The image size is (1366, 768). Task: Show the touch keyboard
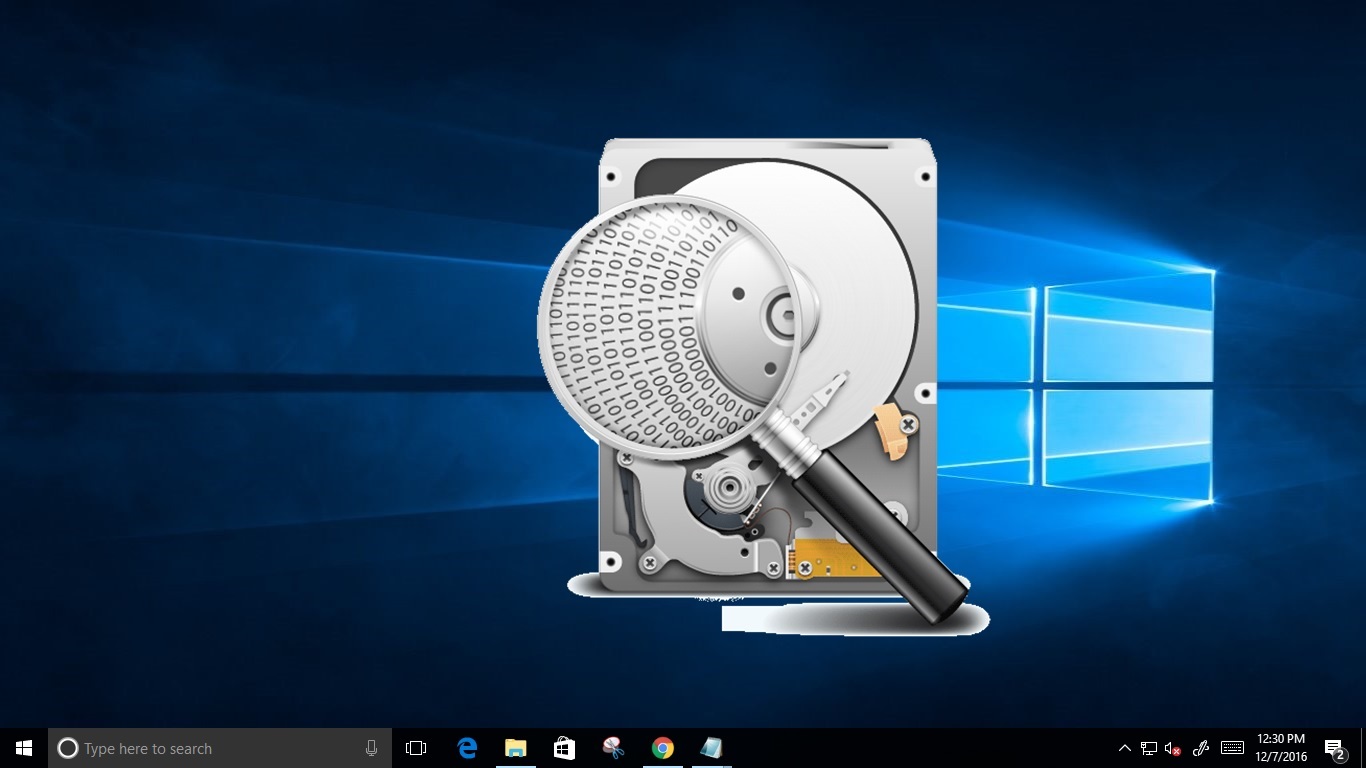click(x=1233, y=748)
